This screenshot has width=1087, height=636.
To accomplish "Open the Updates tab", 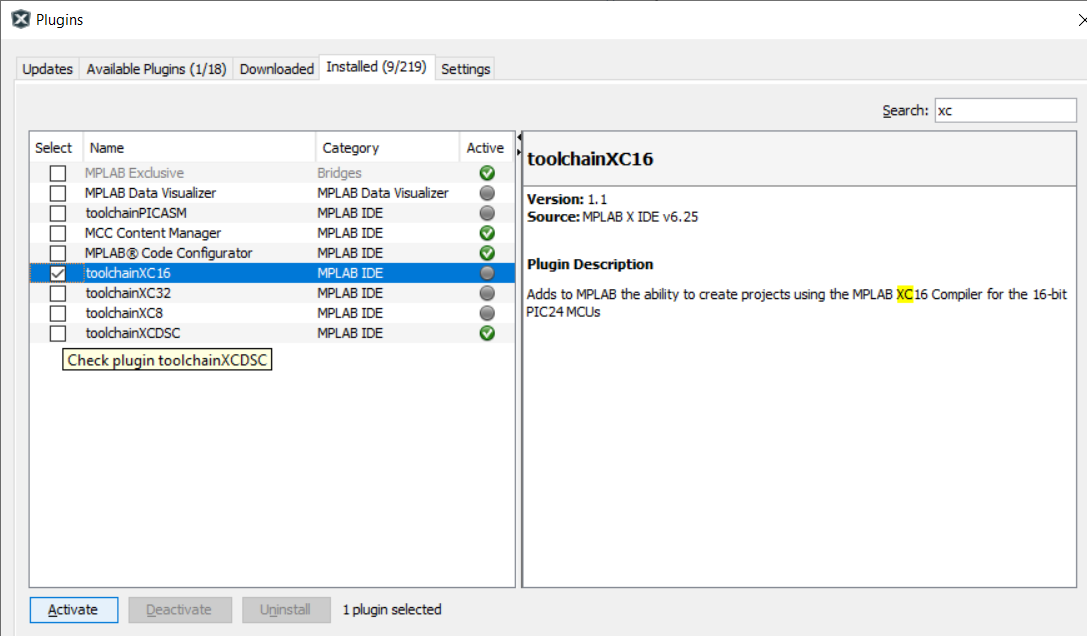I will (48, 69).
